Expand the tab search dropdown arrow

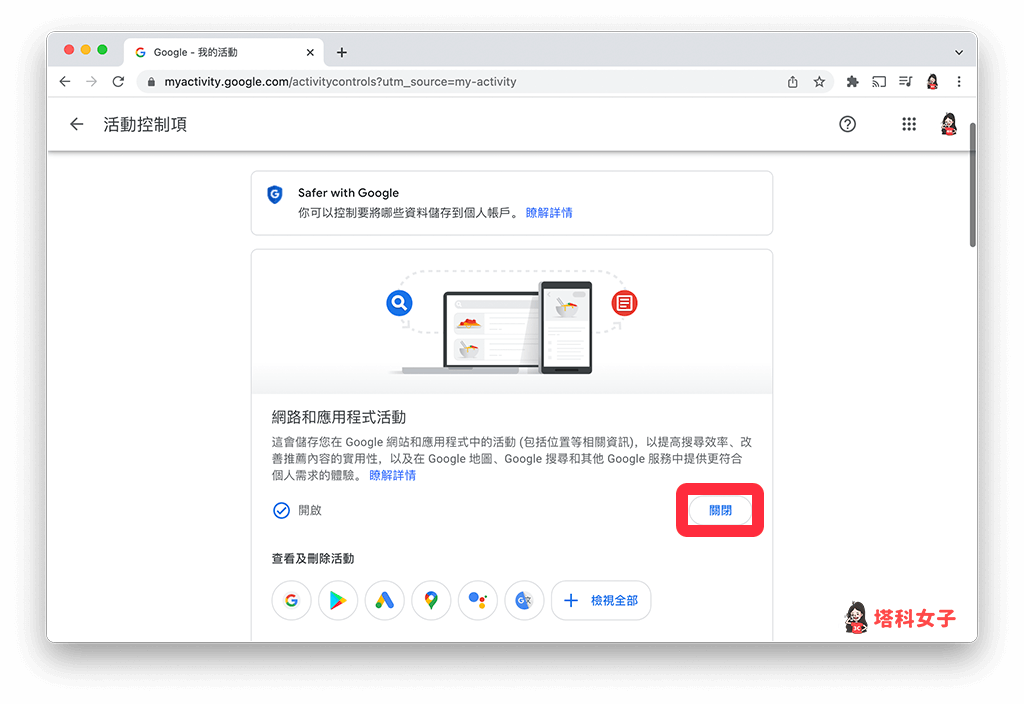click(959, 52)
